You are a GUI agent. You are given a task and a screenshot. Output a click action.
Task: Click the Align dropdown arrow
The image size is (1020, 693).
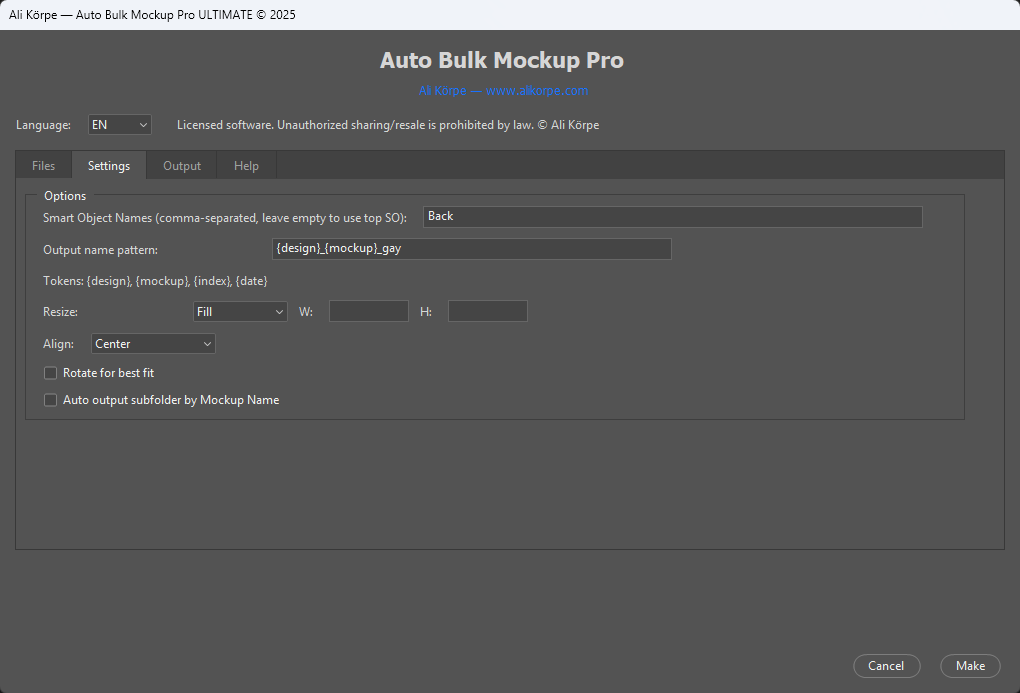[207, 343]
